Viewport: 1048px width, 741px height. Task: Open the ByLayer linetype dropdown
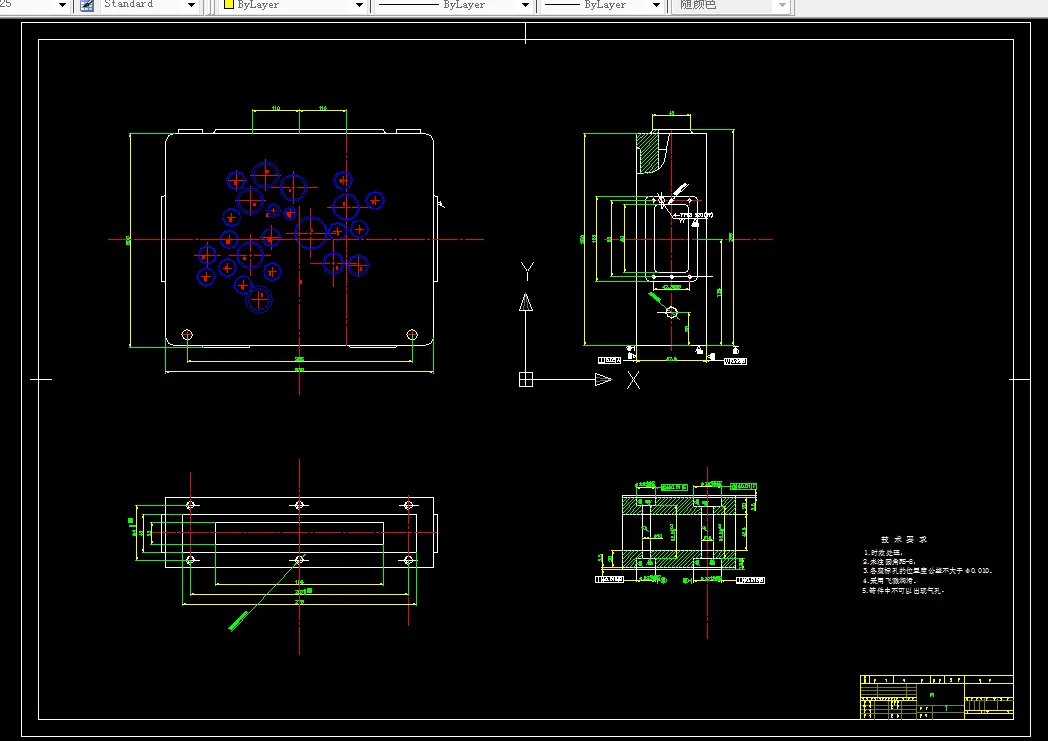point(453,5)
